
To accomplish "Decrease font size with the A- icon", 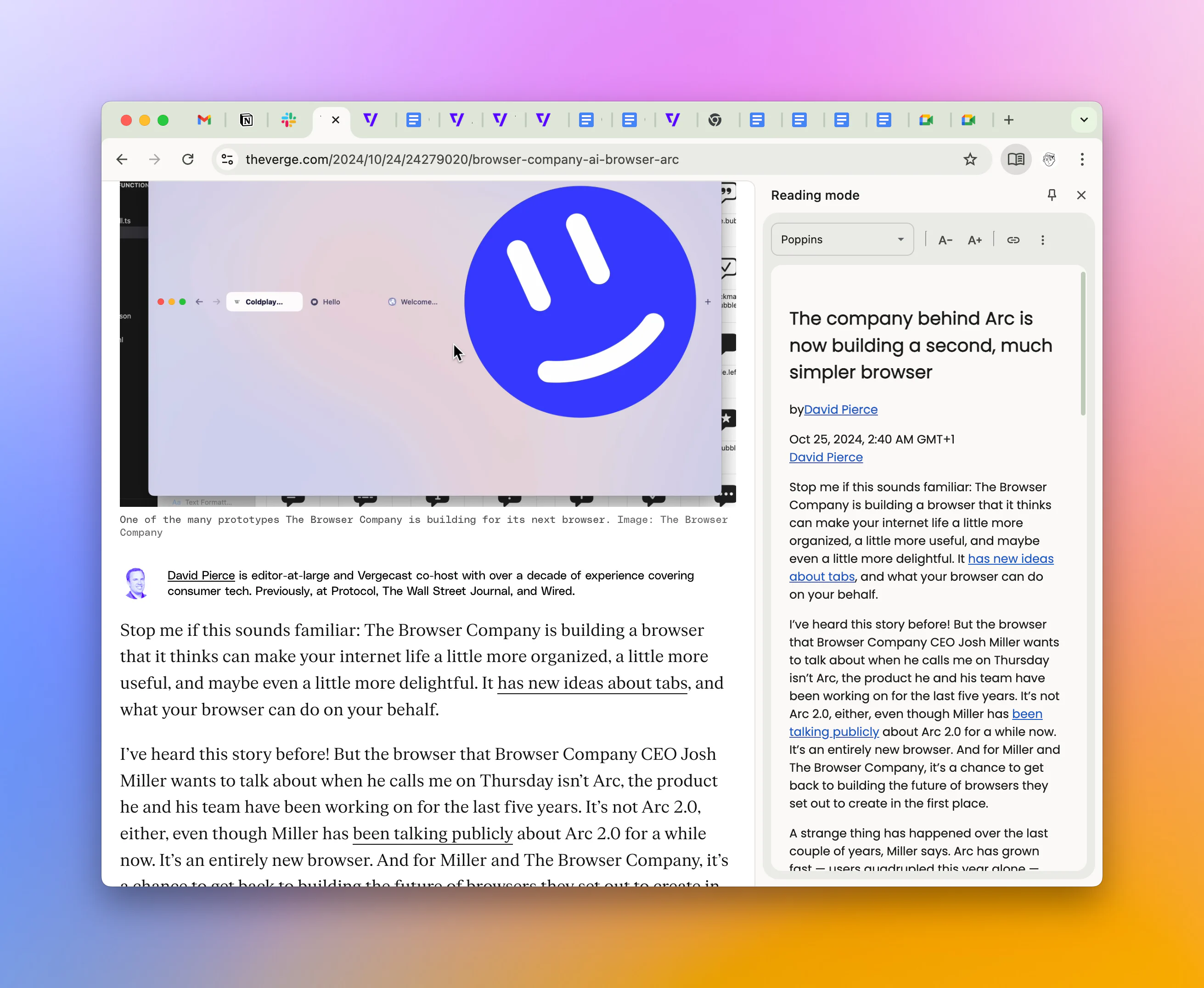I will [x=945, y=240].
